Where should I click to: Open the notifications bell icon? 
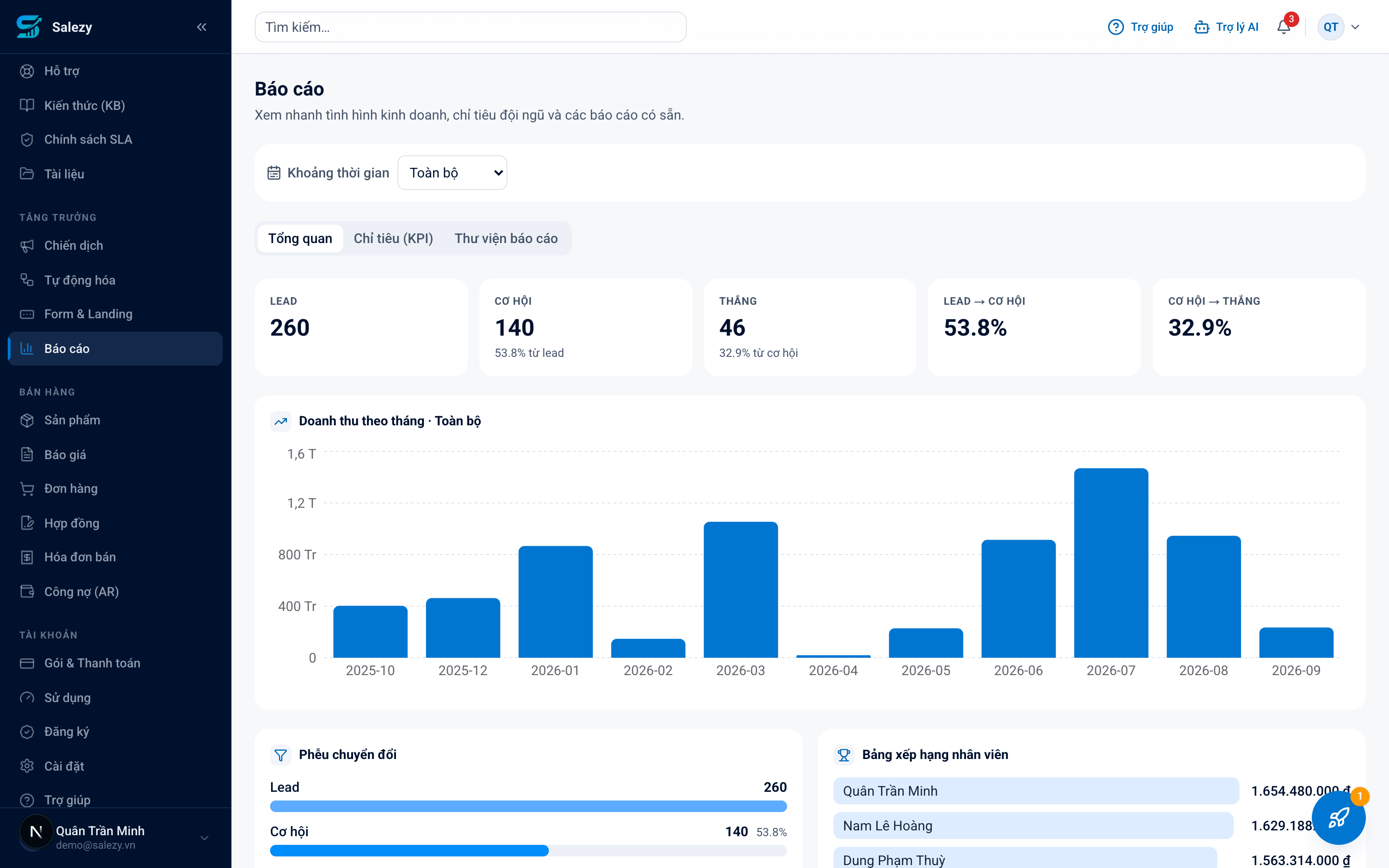pyautogui.click(x=1284, y=27)
